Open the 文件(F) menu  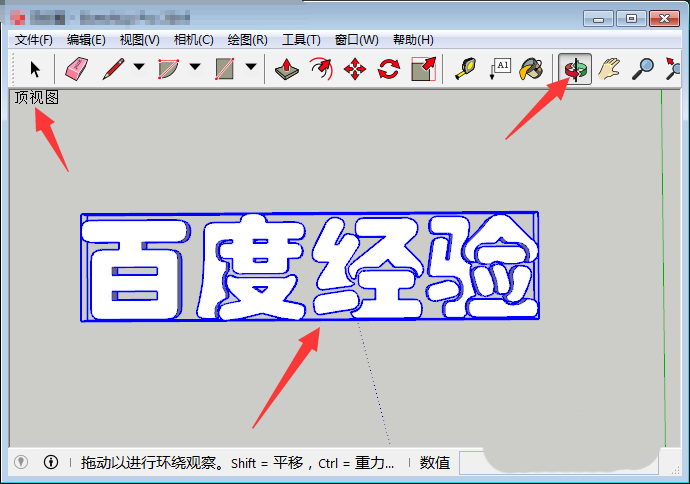(33, 40)
